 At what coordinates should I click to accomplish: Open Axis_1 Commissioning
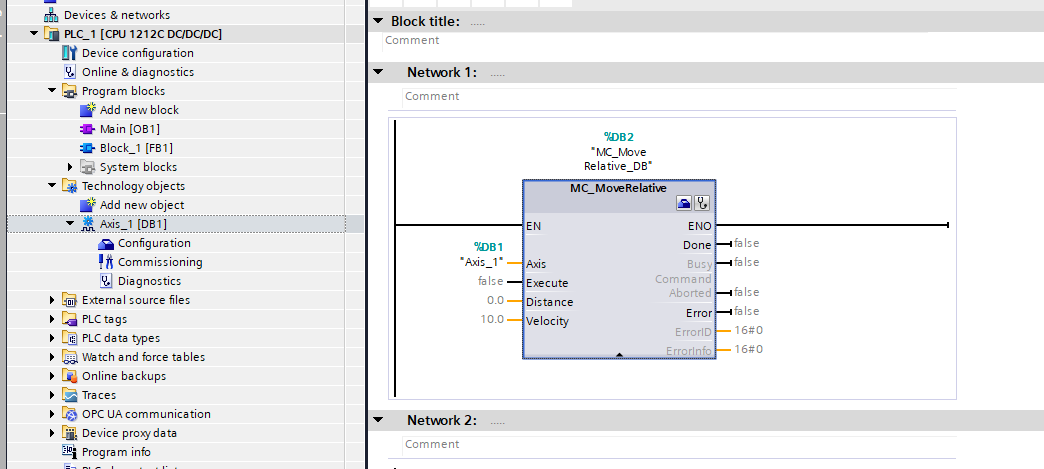tap(160, 262)
